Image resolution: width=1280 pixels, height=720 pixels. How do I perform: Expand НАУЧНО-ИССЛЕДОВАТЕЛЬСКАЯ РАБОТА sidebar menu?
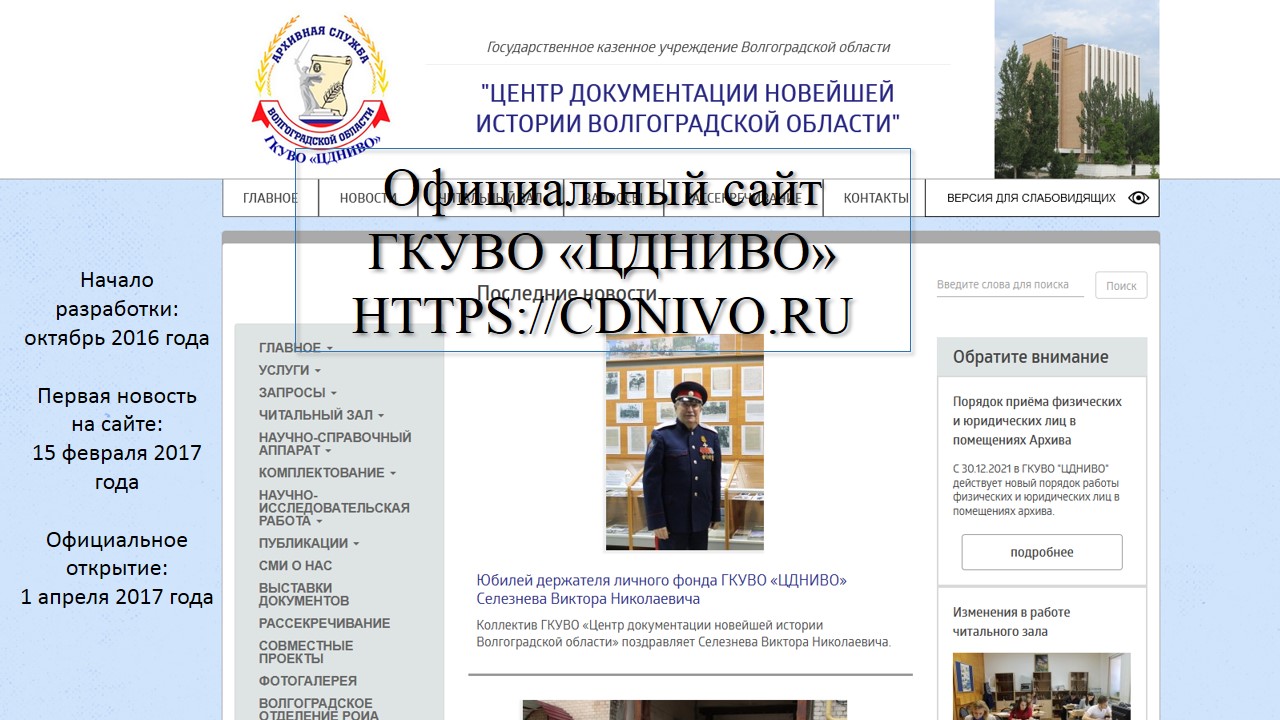(334, 508)
